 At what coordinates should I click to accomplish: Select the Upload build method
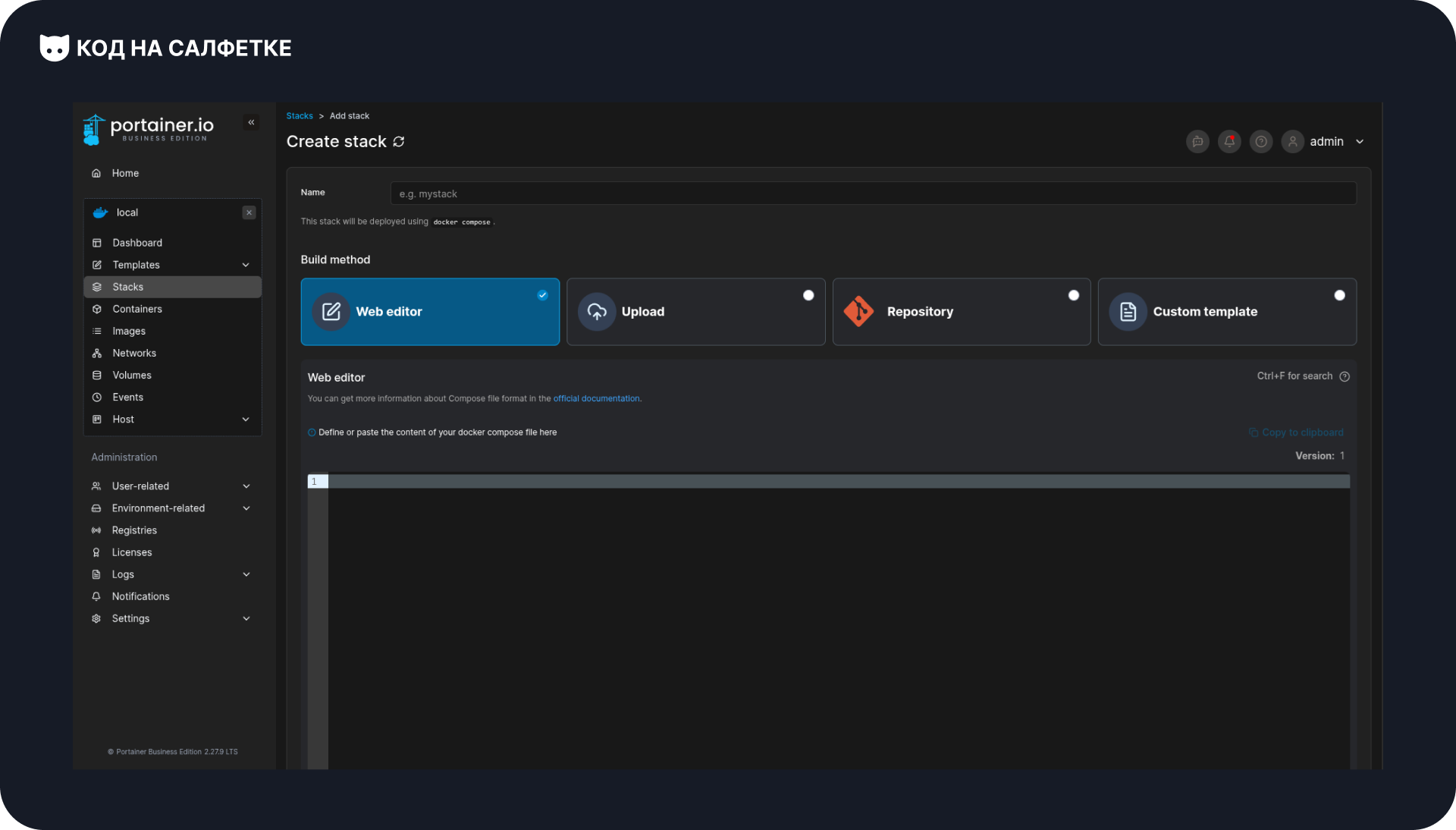click(695, 312)
